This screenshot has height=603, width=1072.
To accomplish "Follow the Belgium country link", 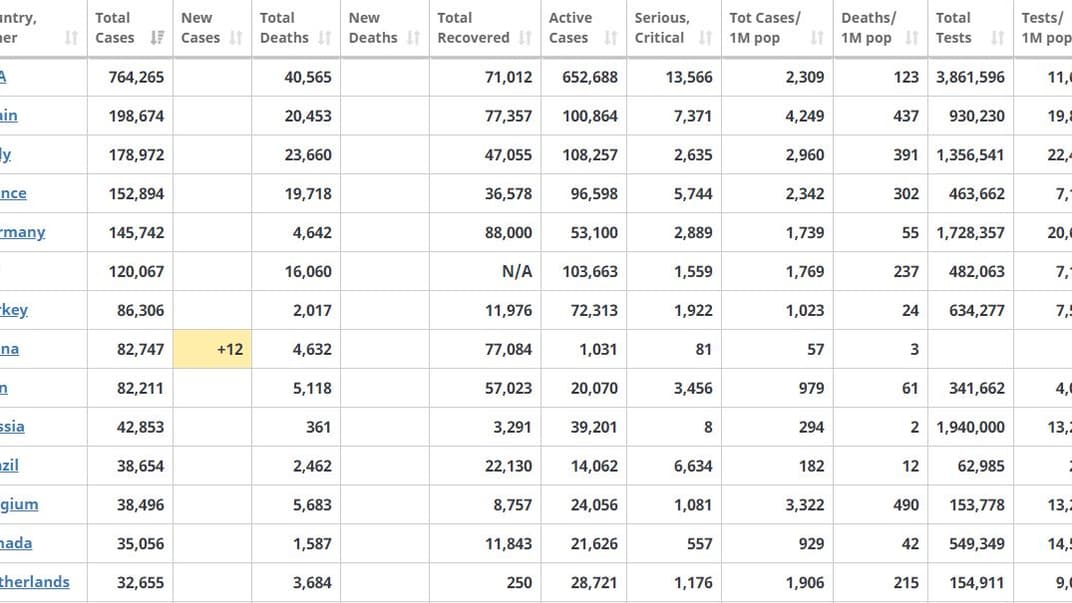I will click(x=19, y=504).
